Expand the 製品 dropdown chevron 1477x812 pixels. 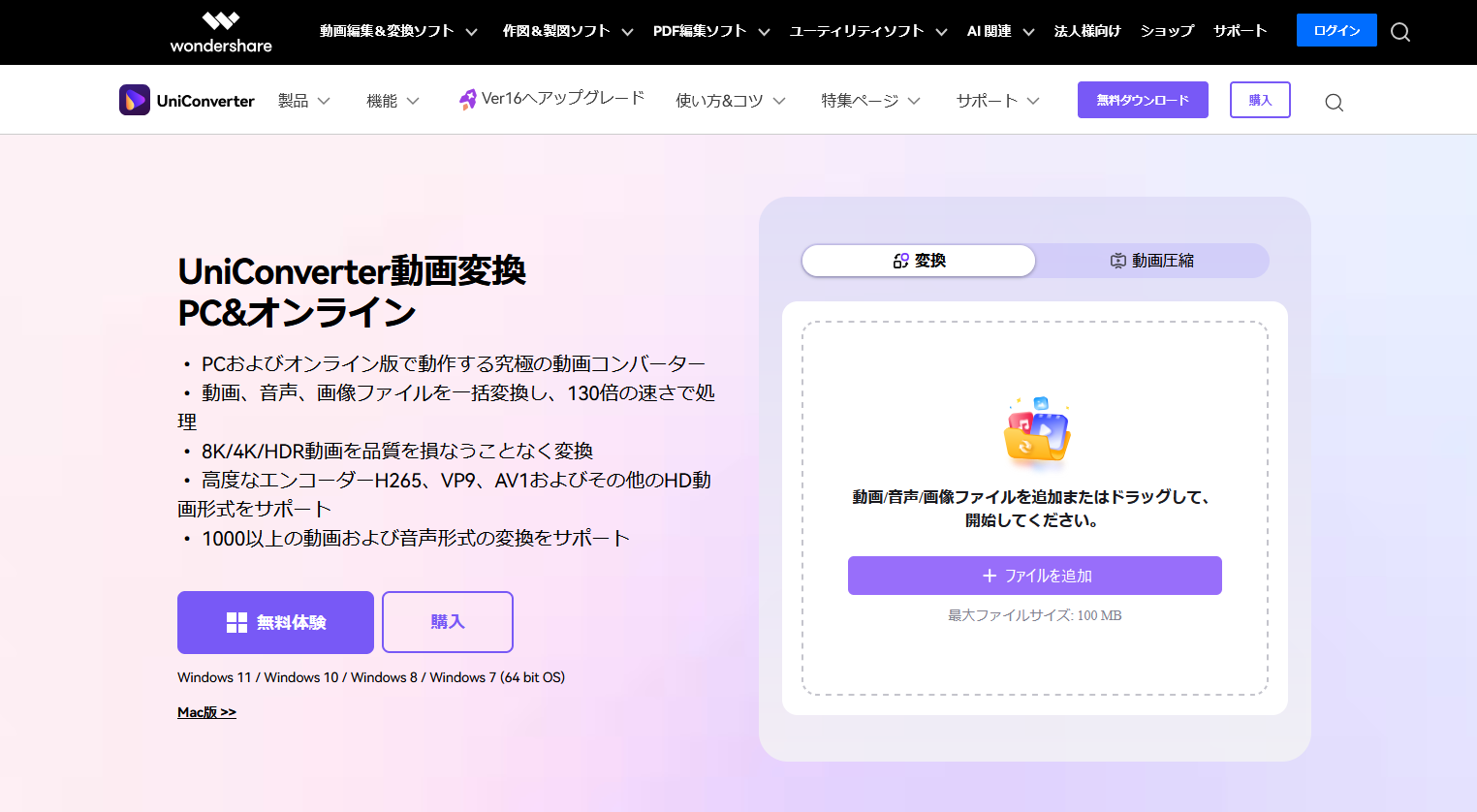[x=324, y=101]
